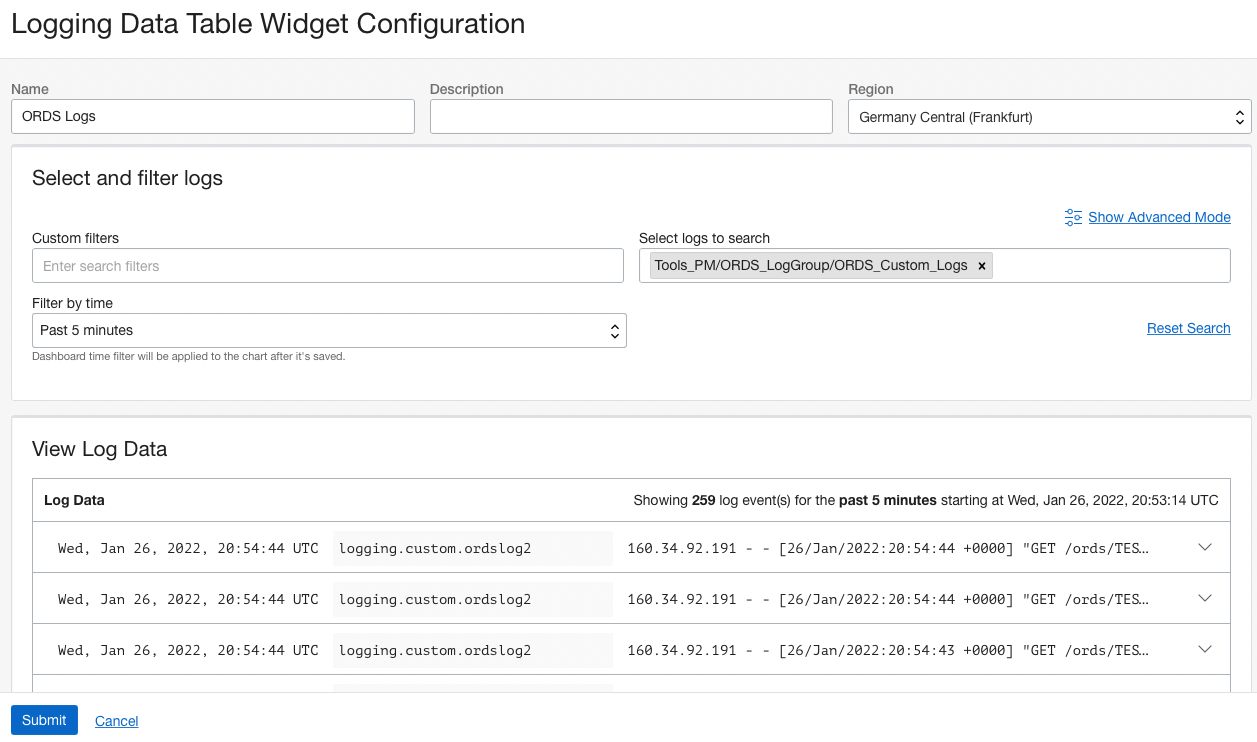Expand the third log row chevron
Screen dimensions: 1257x742
(1204, 650)
